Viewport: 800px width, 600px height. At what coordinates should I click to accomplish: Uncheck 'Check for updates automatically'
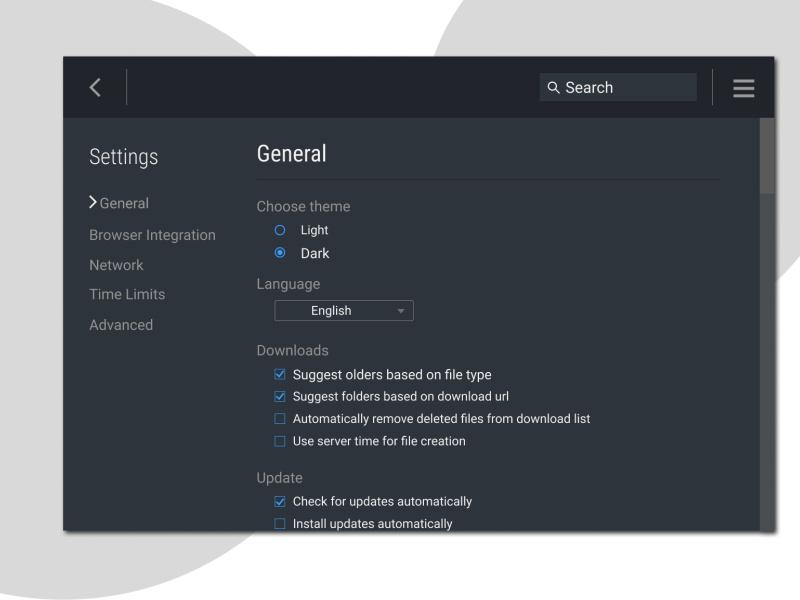pyautogui.click(x=280, y=501)
